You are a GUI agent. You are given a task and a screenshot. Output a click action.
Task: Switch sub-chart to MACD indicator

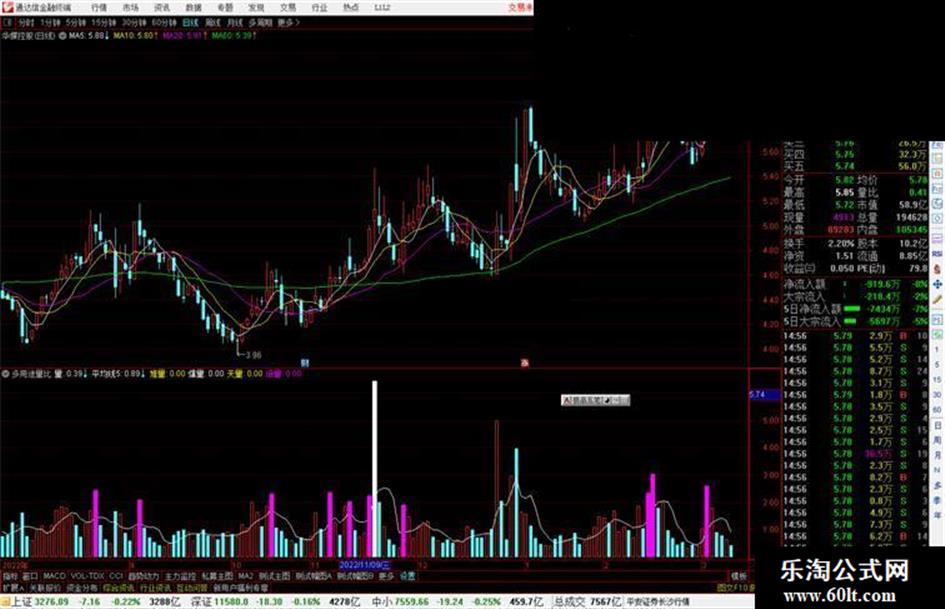[x=54, y=576]
